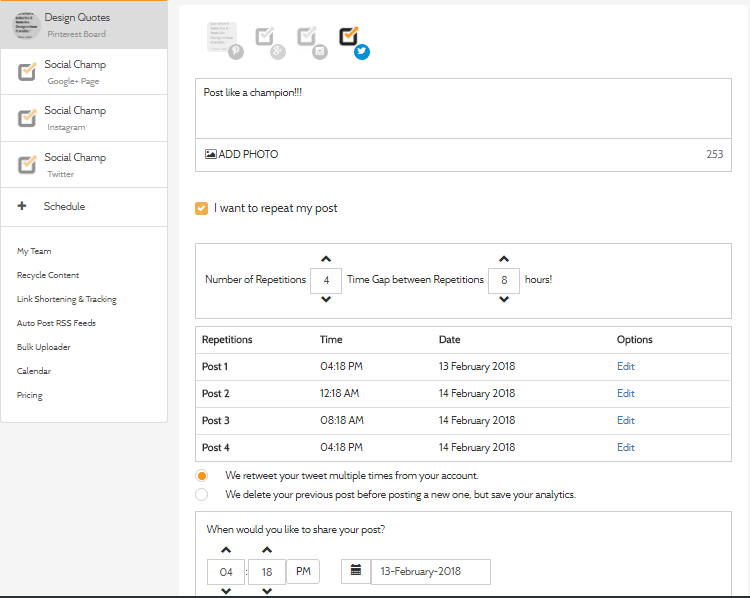Open Recycle Content
This screenshot has height=598, width=750.
48,275
